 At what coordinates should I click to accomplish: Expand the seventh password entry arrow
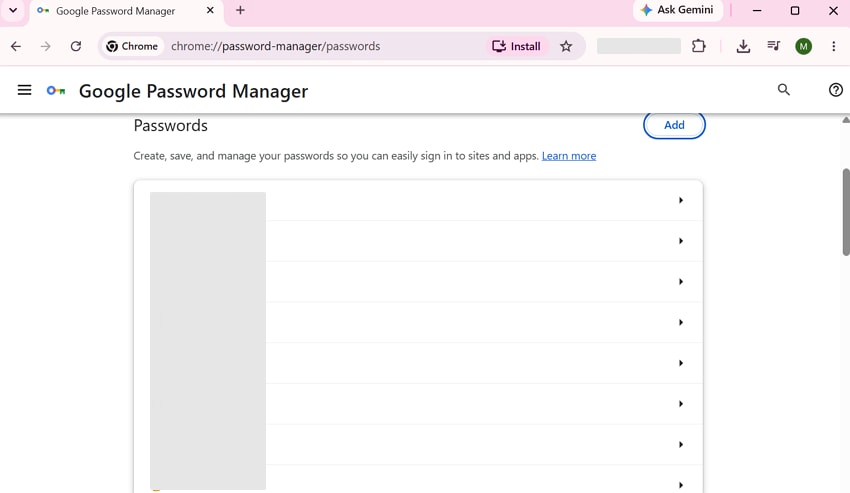681,444
